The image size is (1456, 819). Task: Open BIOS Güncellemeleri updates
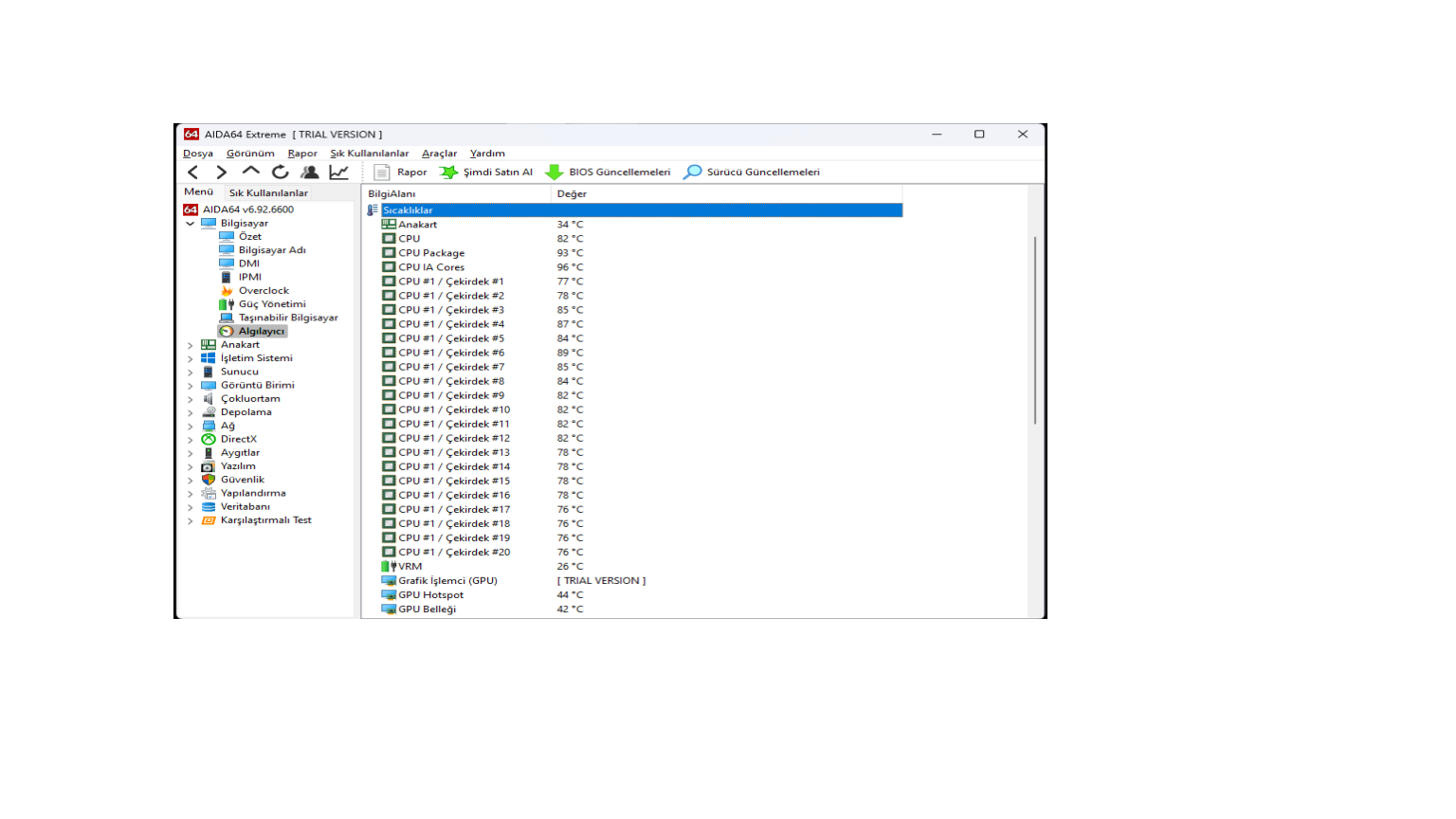pos(608,173)
